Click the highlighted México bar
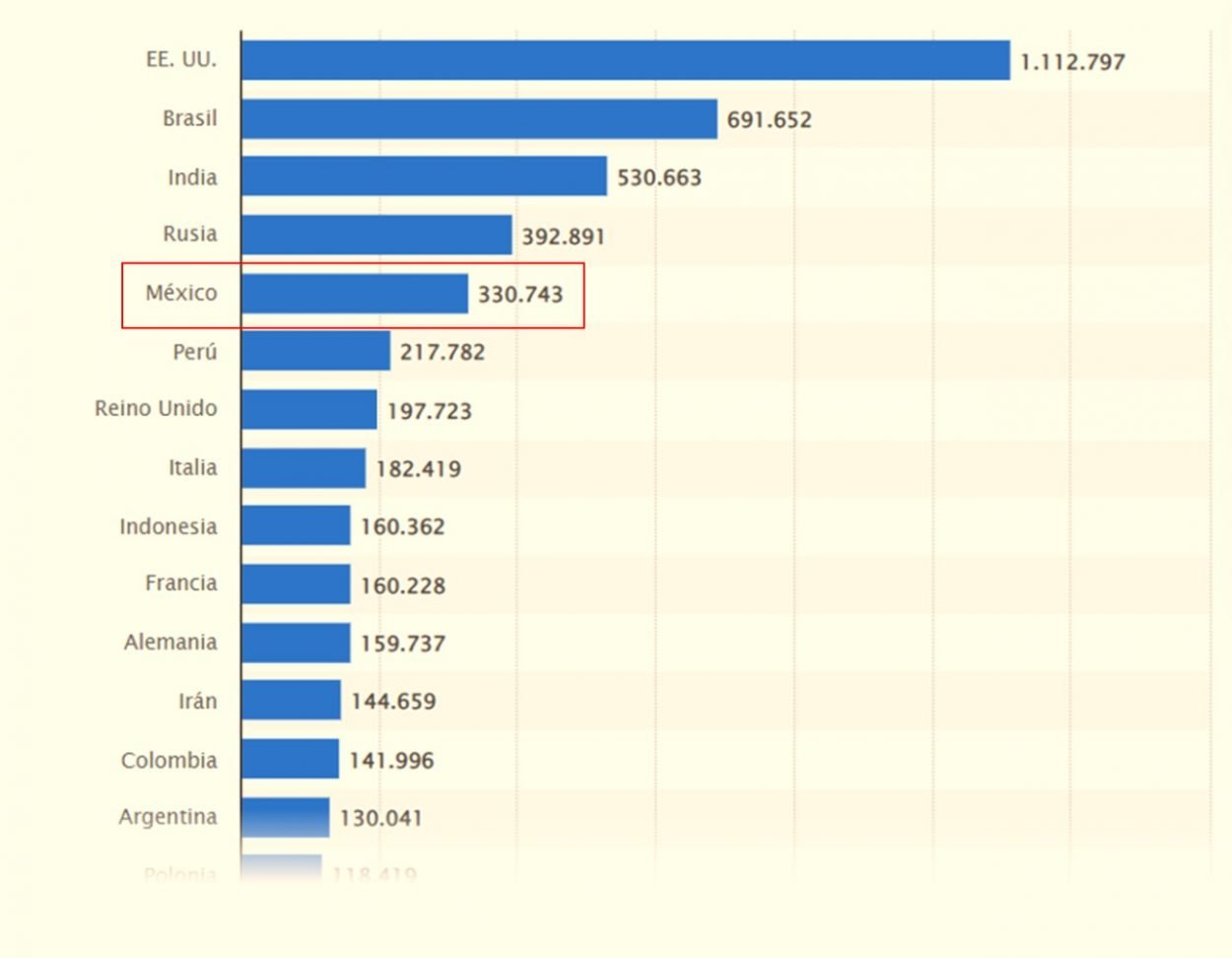This screenshot has height=958, width=1232. click(x=355, y=294)
